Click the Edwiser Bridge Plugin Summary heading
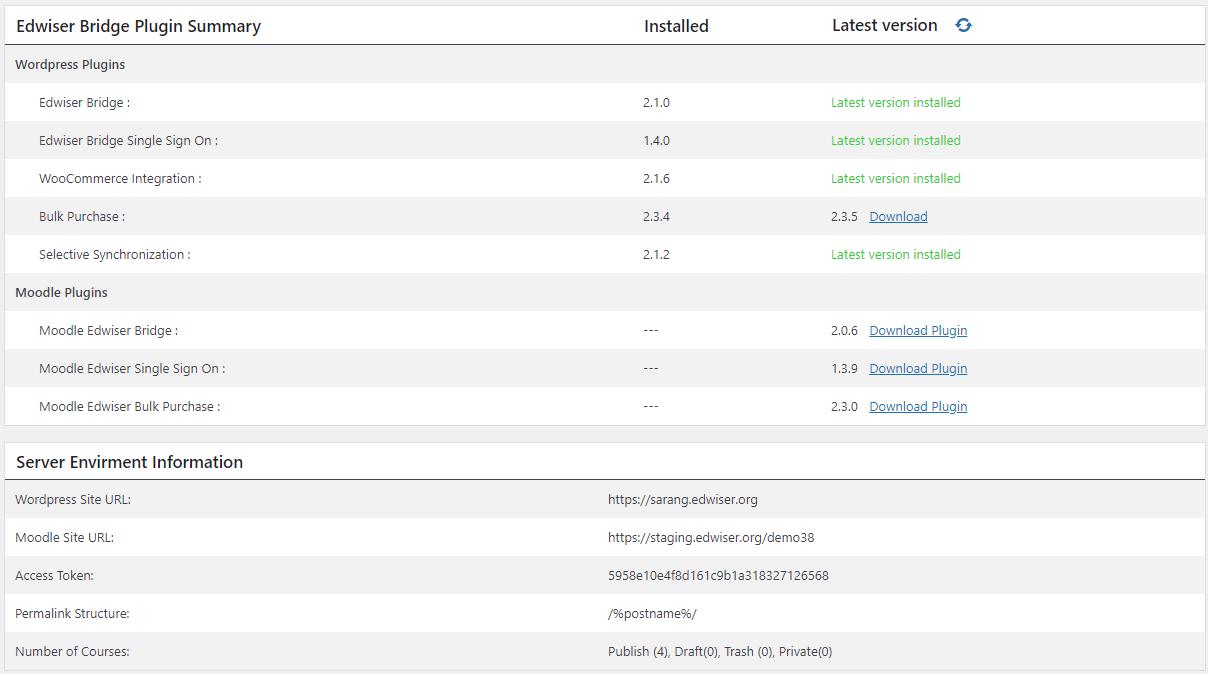This screenshot has width=1208, height=674. [x=138, y=26]
